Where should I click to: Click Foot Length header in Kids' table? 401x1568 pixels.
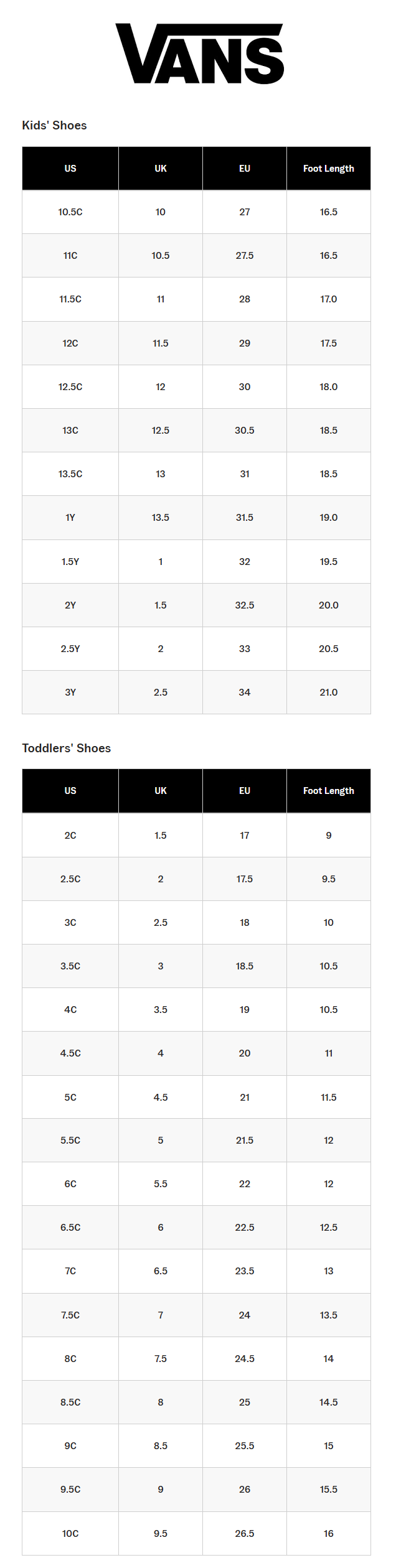pyautogui.click(x=328, y=169)
